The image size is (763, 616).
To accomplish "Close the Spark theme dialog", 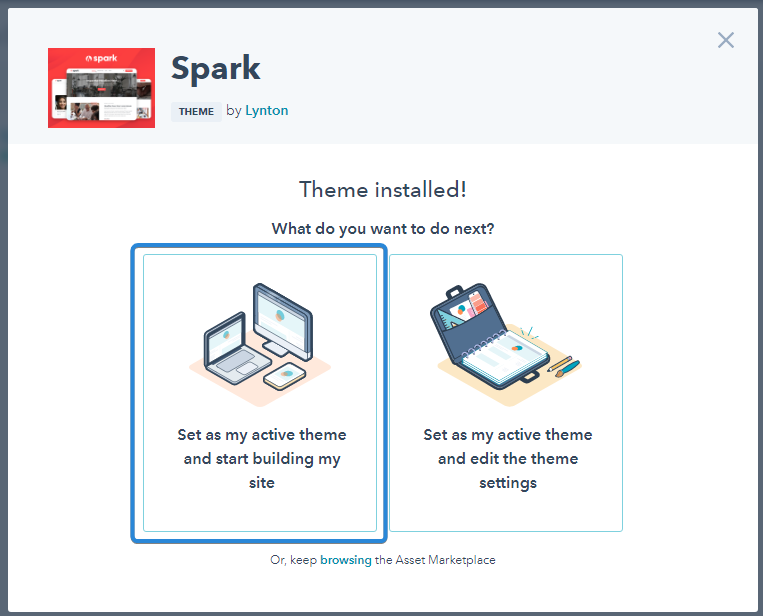I will tap(726, 40).
